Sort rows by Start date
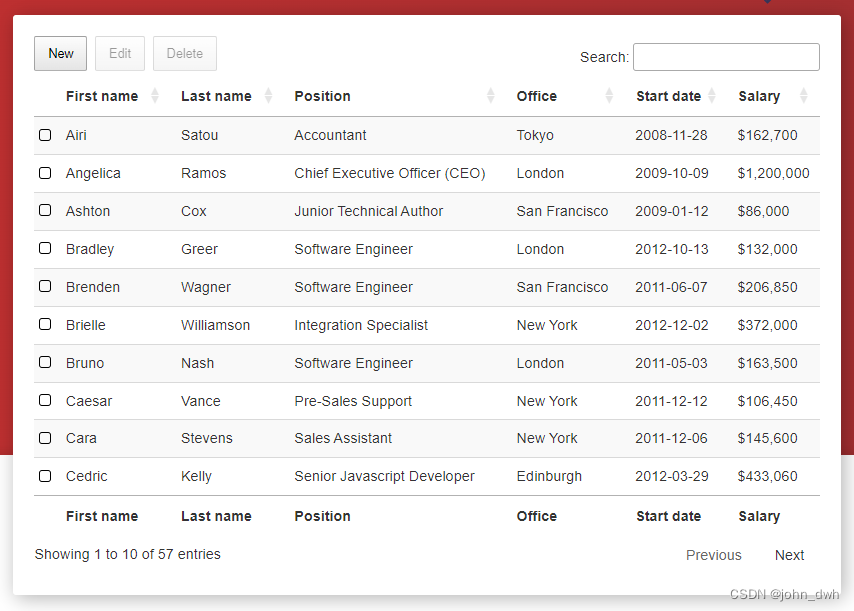 (x=668, y=96)
